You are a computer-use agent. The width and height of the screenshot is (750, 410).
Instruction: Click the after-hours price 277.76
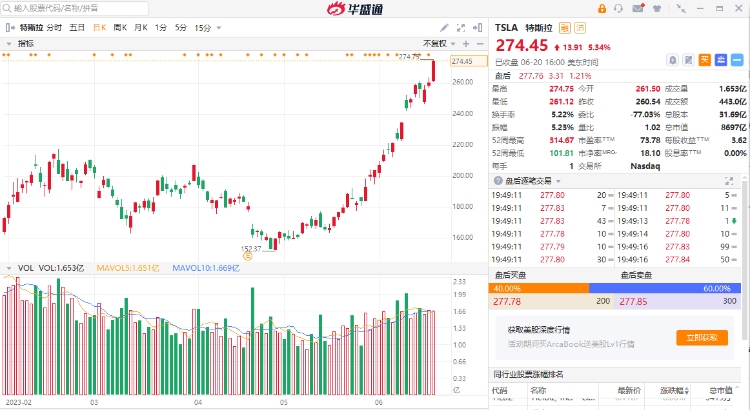click(x=531, y=76)
